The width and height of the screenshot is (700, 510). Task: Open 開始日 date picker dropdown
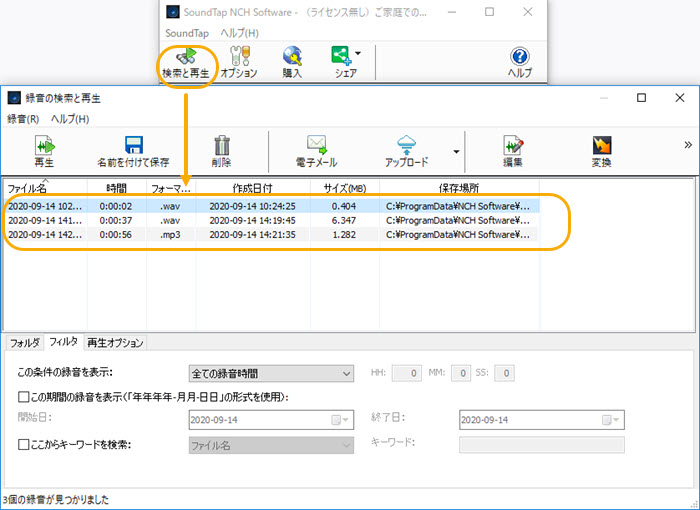[x=341, y=420]
